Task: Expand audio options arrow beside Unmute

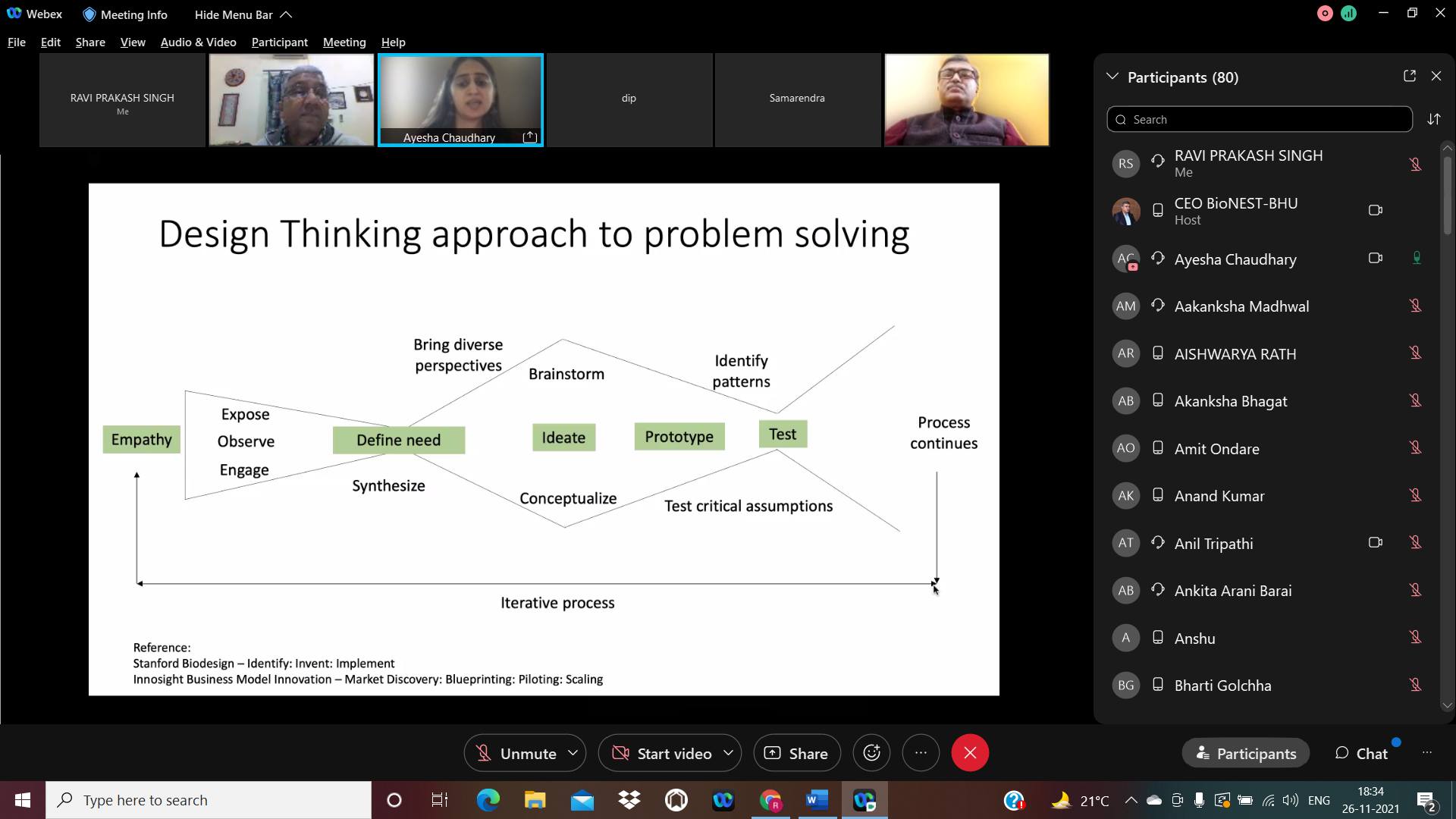Action: tap(573, 753)
